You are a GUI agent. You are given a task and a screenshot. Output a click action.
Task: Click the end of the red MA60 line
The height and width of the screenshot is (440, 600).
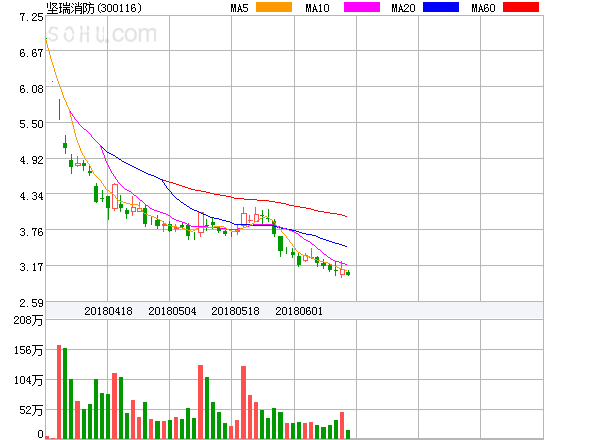point(346,217)
